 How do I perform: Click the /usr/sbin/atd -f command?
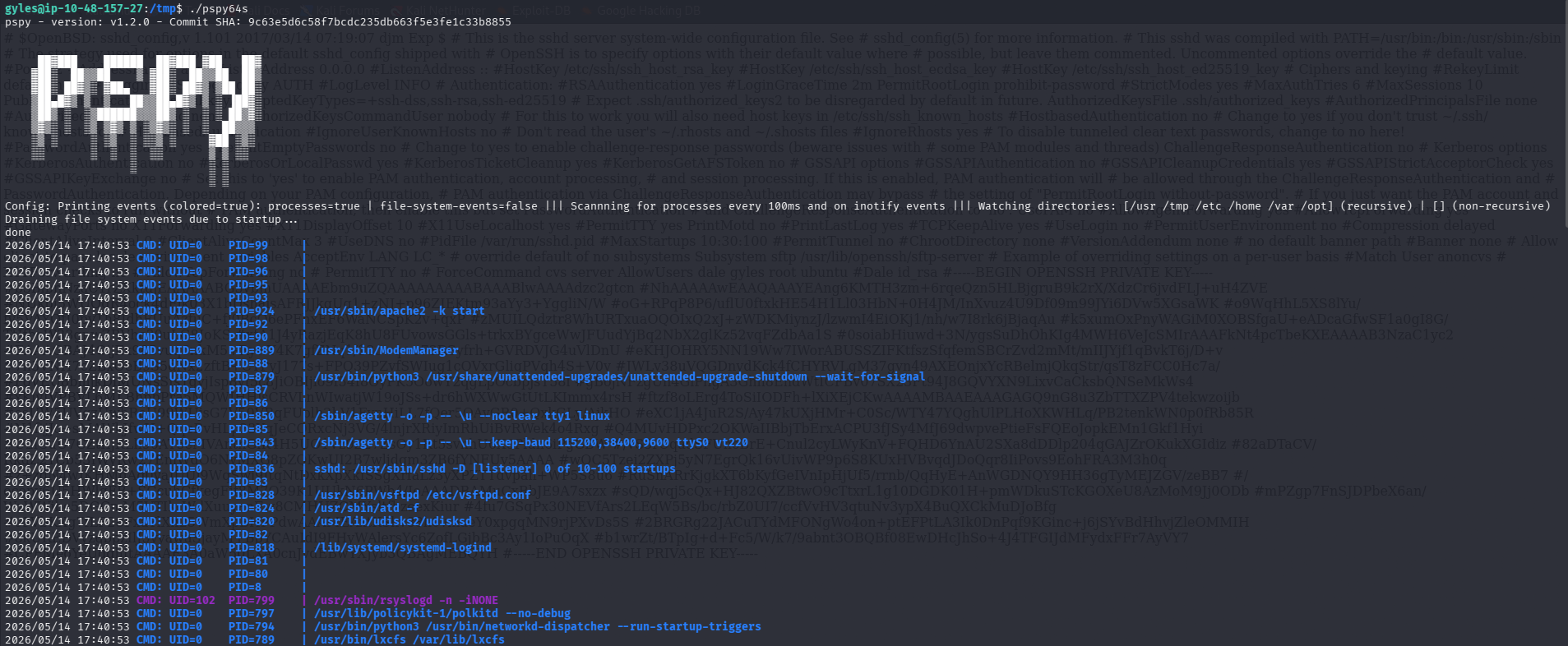(367, 509)
